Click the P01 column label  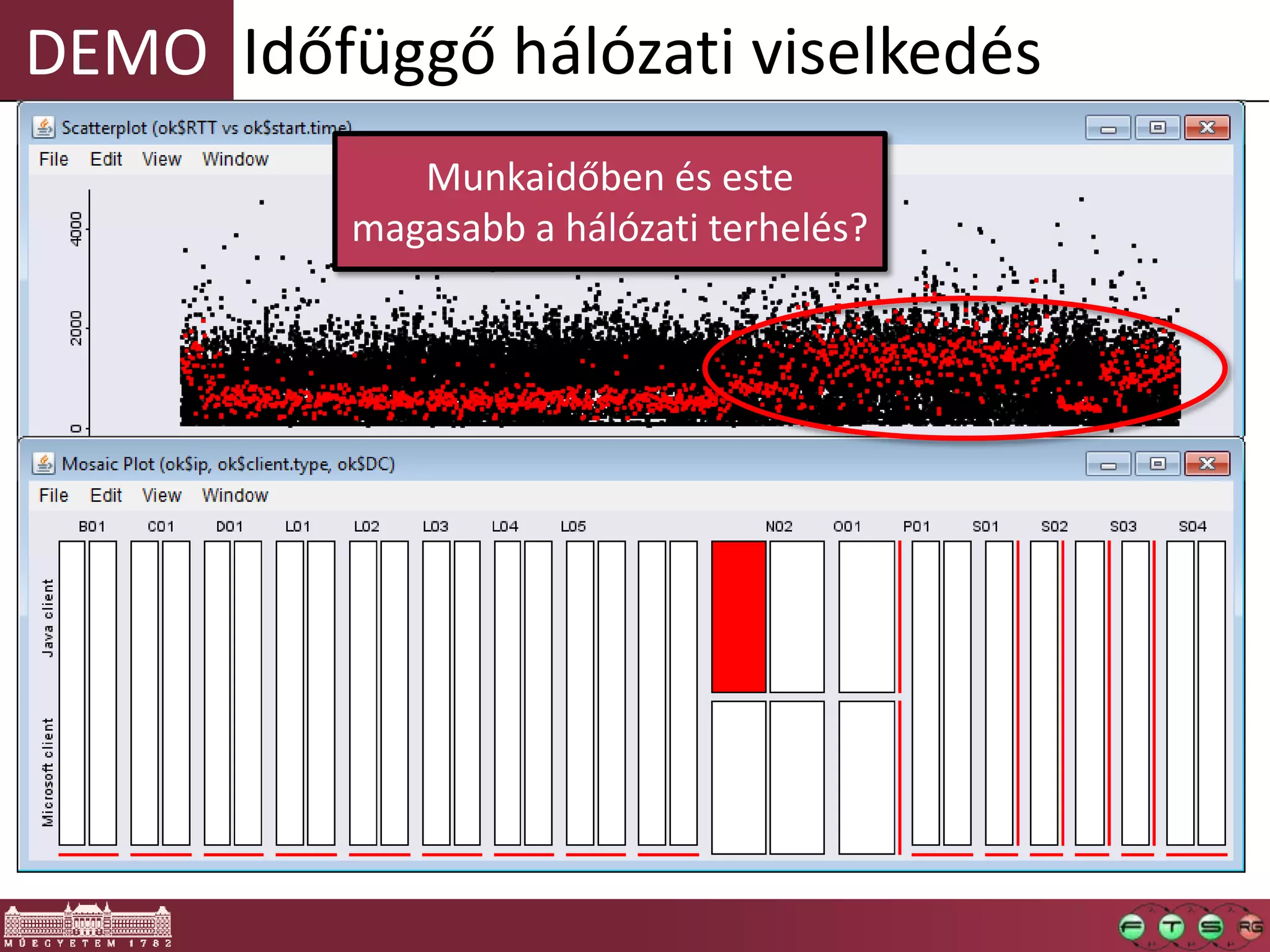coord(917,526)
